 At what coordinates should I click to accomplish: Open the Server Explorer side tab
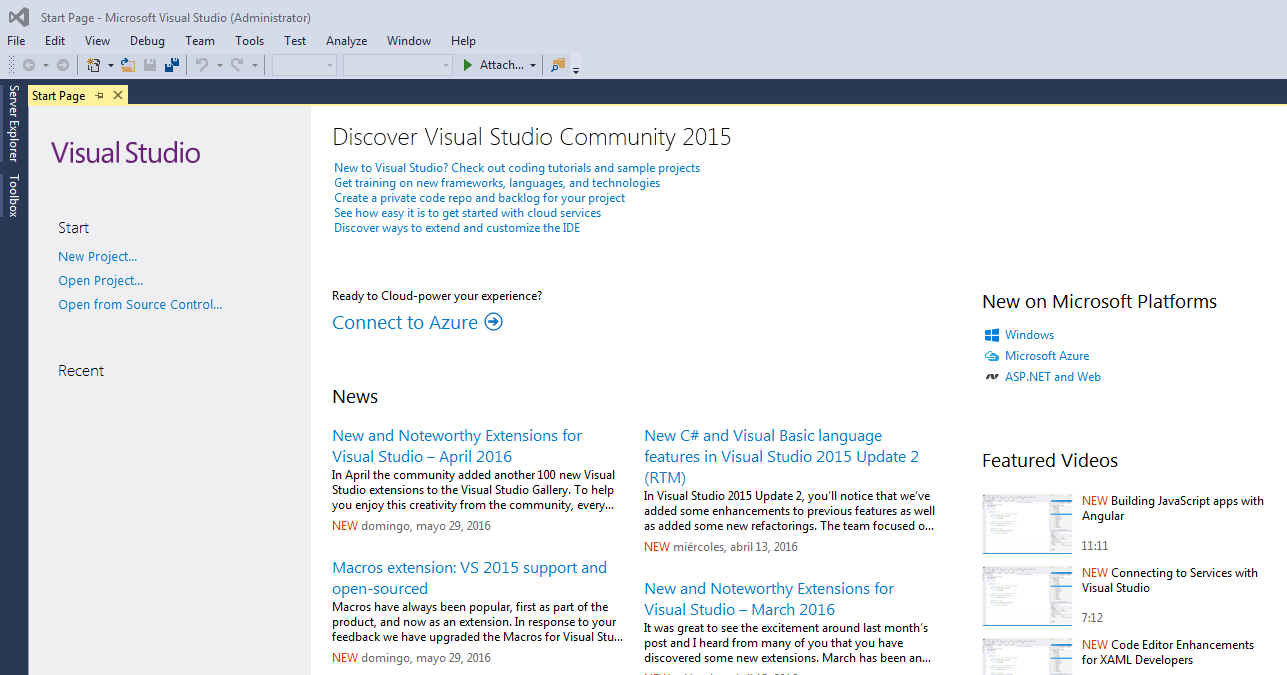pyautogui.click(x=14, y=123)
